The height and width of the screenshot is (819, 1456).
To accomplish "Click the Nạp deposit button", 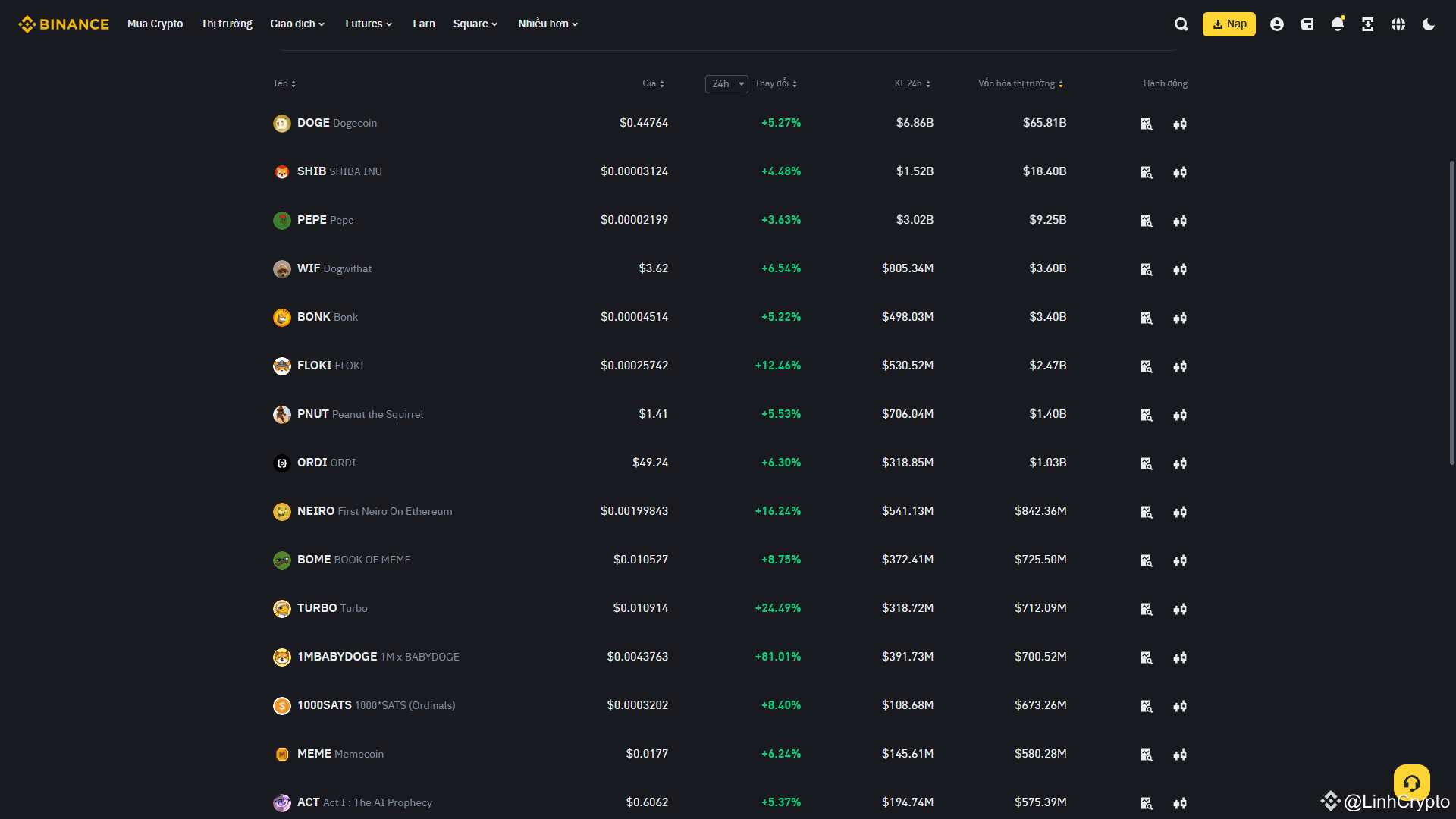I will (1228, 24).
